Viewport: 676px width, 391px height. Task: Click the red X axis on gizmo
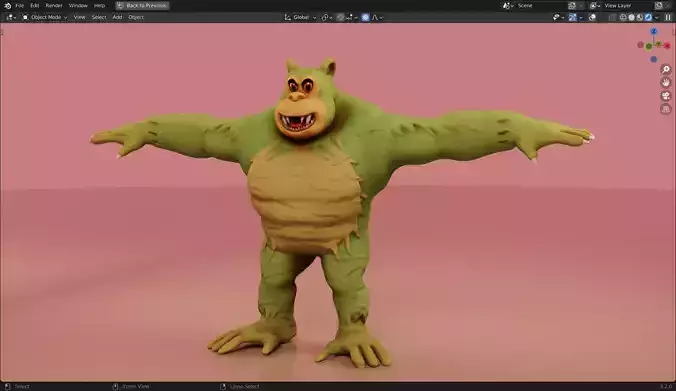click(667, 45)
